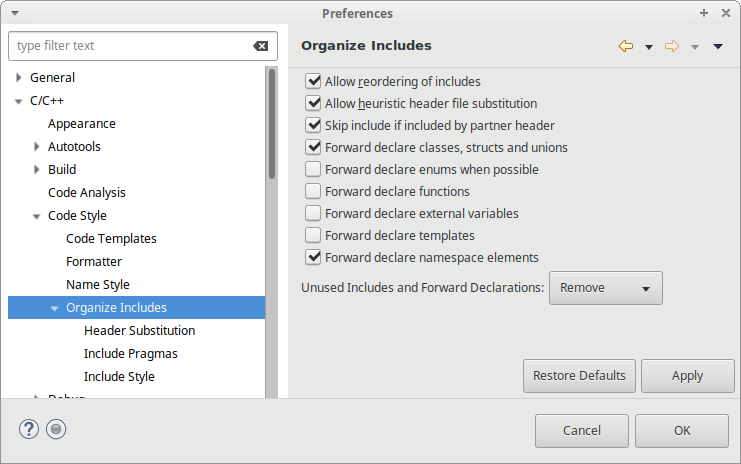The width and height of the screenshot is (741, 464).
Task: Expand the Autotools tree node
Action: (x=37, y=147)
